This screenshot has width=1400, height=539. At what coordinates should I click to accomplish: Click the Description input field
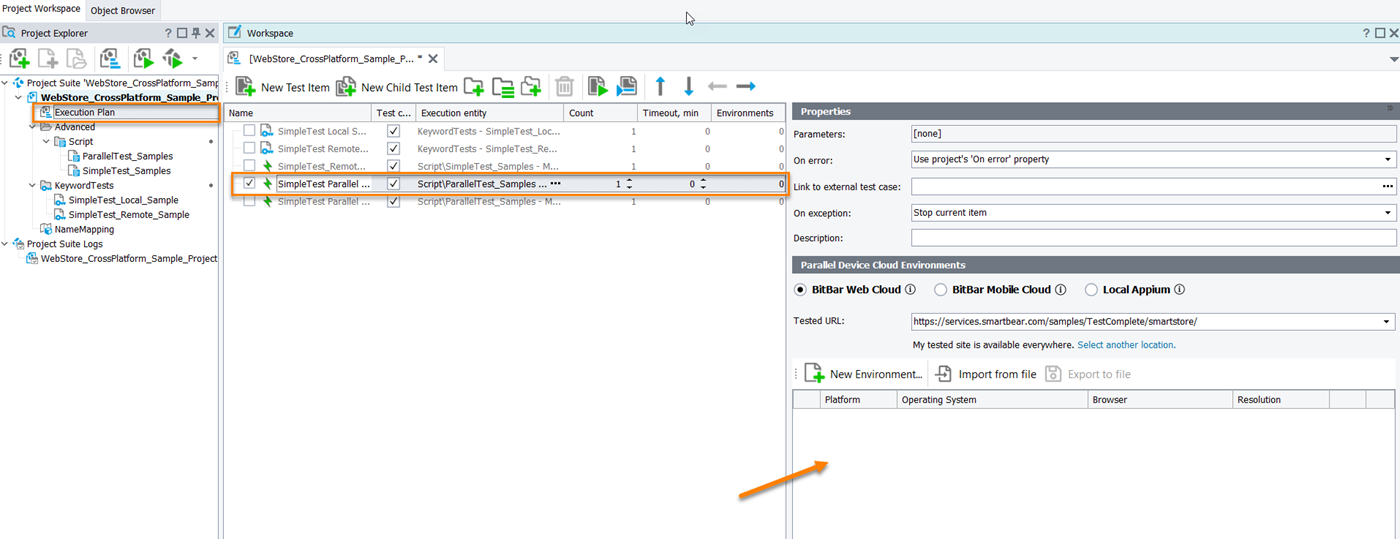click(1152, 238)
